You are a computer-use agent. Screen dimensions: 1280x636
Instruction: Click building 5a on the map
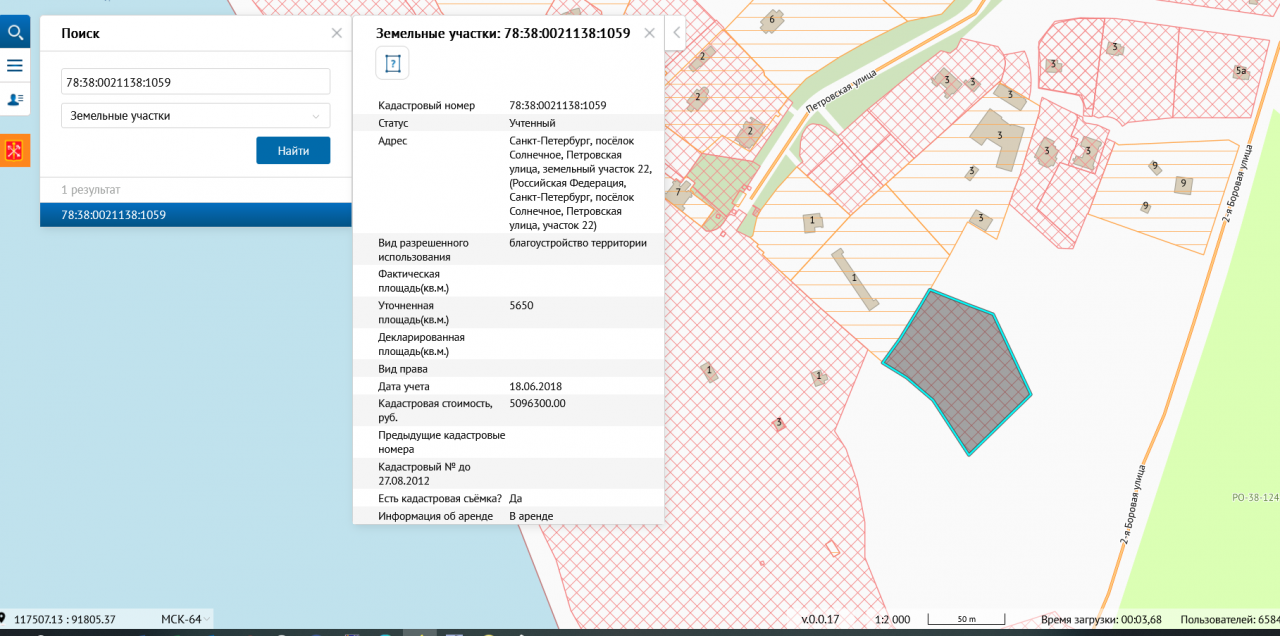click(x=1240, y=71)
